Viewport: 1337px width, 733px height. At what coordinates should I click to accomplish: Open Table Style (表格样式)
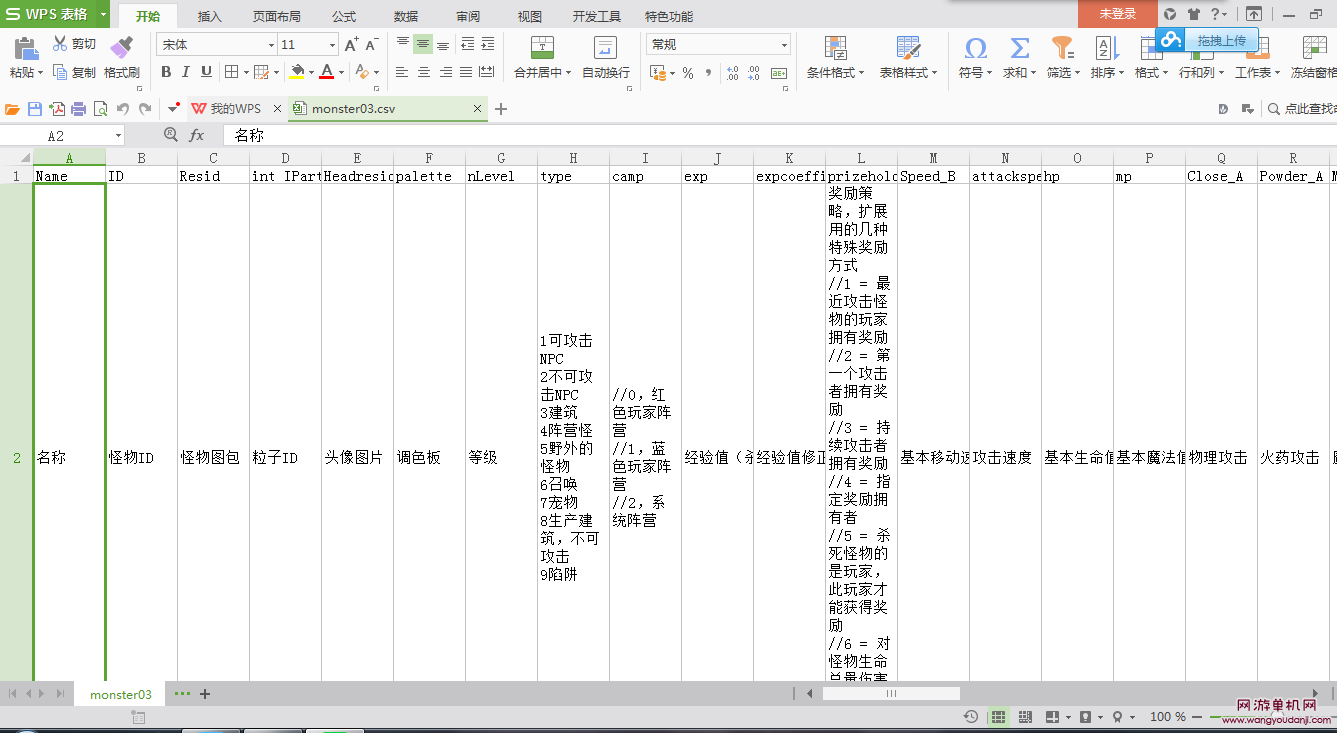908,58
